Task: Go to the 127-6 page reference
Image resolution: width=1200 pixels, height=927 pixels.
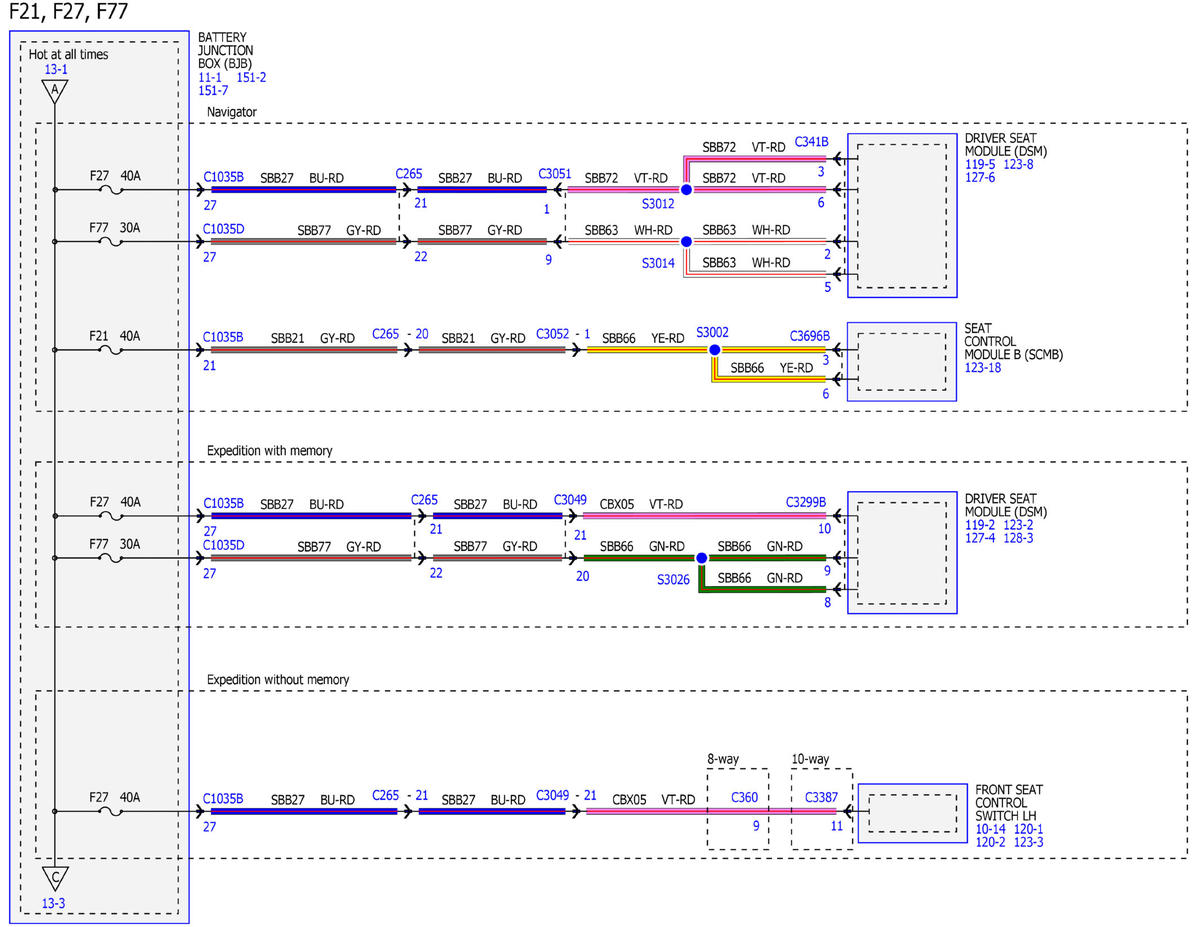Action: pos(980,178)
